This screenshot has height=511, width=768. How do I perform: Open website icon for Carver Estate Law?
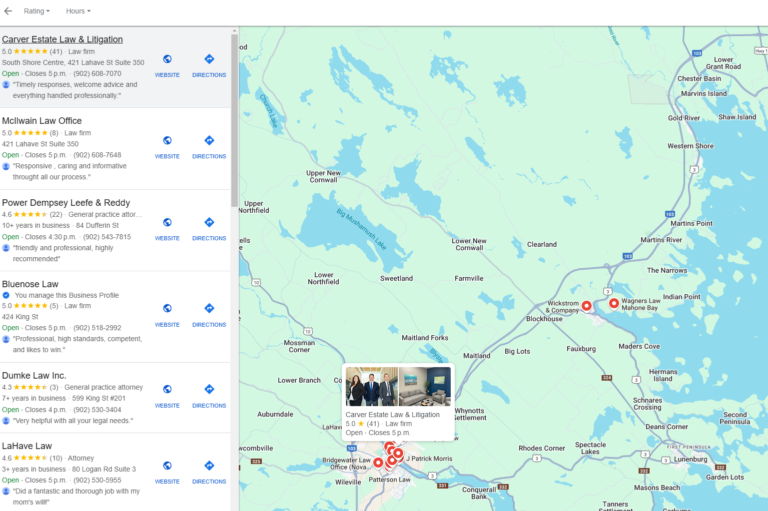point(167,59)
